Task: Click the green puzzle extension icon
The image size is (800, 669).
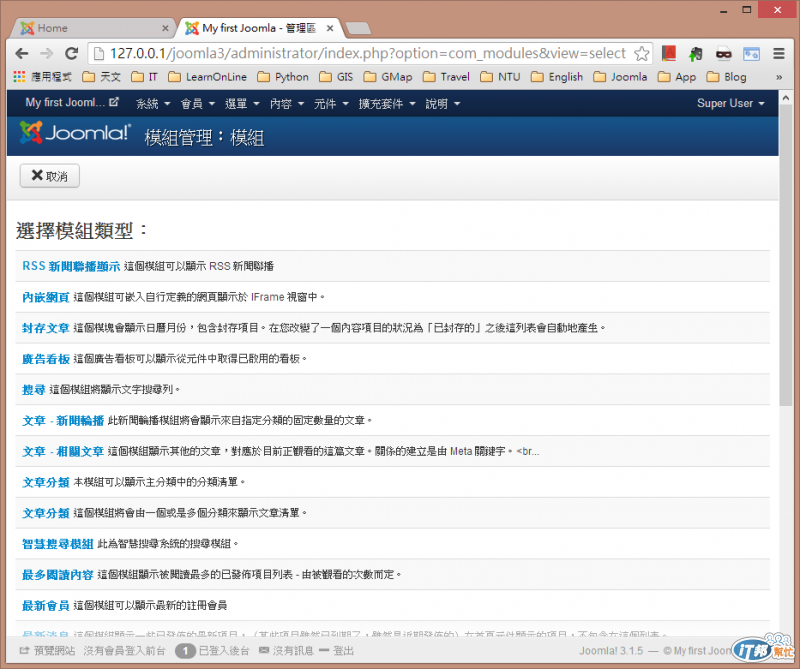Action: click(695, 54)
